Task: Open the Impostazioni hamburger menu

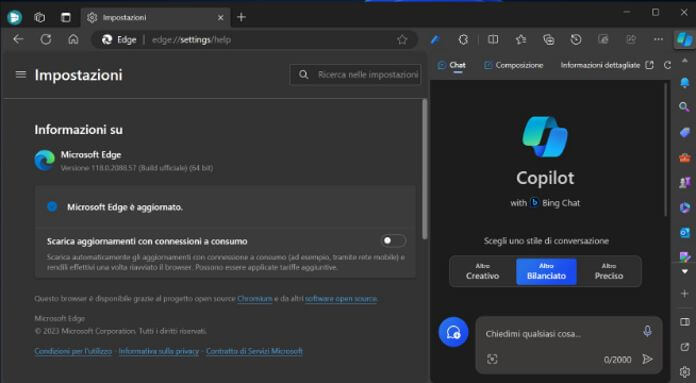Action: (x=21, y=75)
